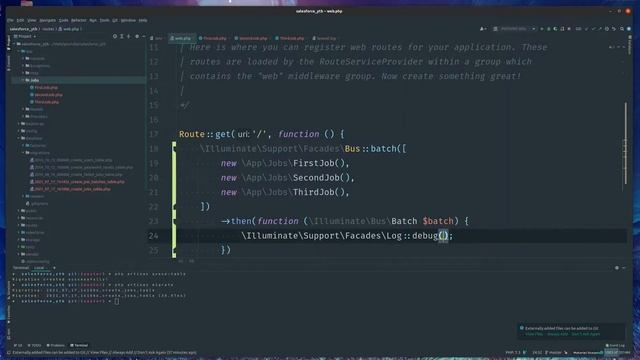640x360 pixels.
Task: Click the master git branch in status bar
Action: click(x=554, y=353)
